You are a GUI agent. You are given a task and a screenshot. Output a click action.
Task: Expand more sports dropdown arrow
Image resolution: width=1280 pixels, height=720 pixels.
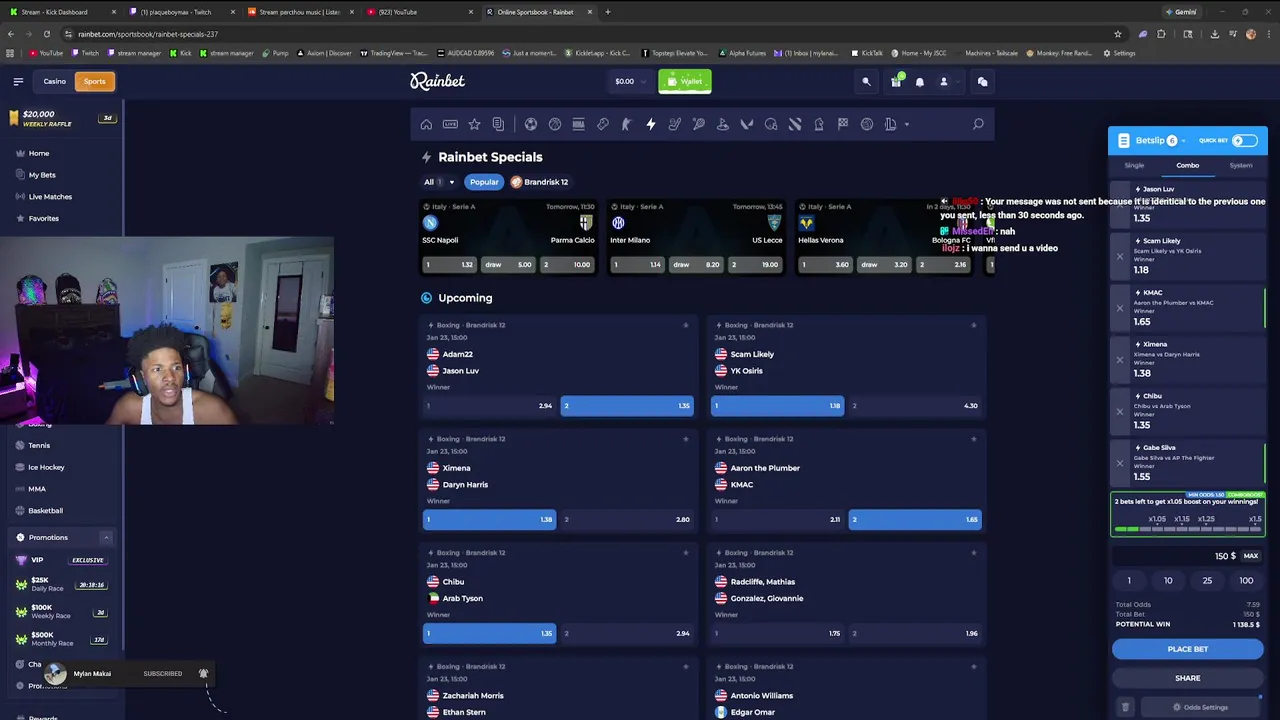tap(907, 125)
